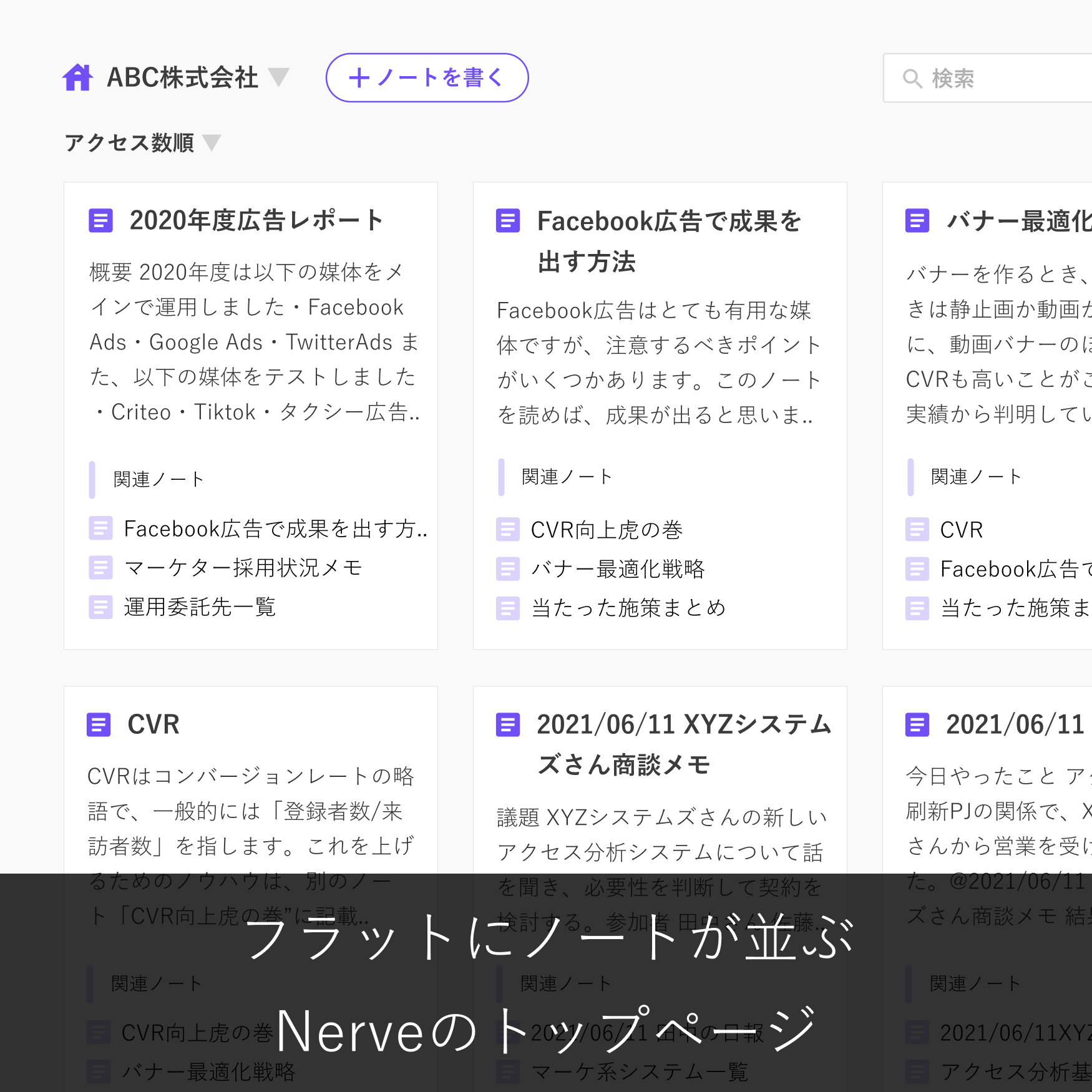Open the note 運用委託先一覧
Screen dimensions: 1092x1092
(200, 607)
